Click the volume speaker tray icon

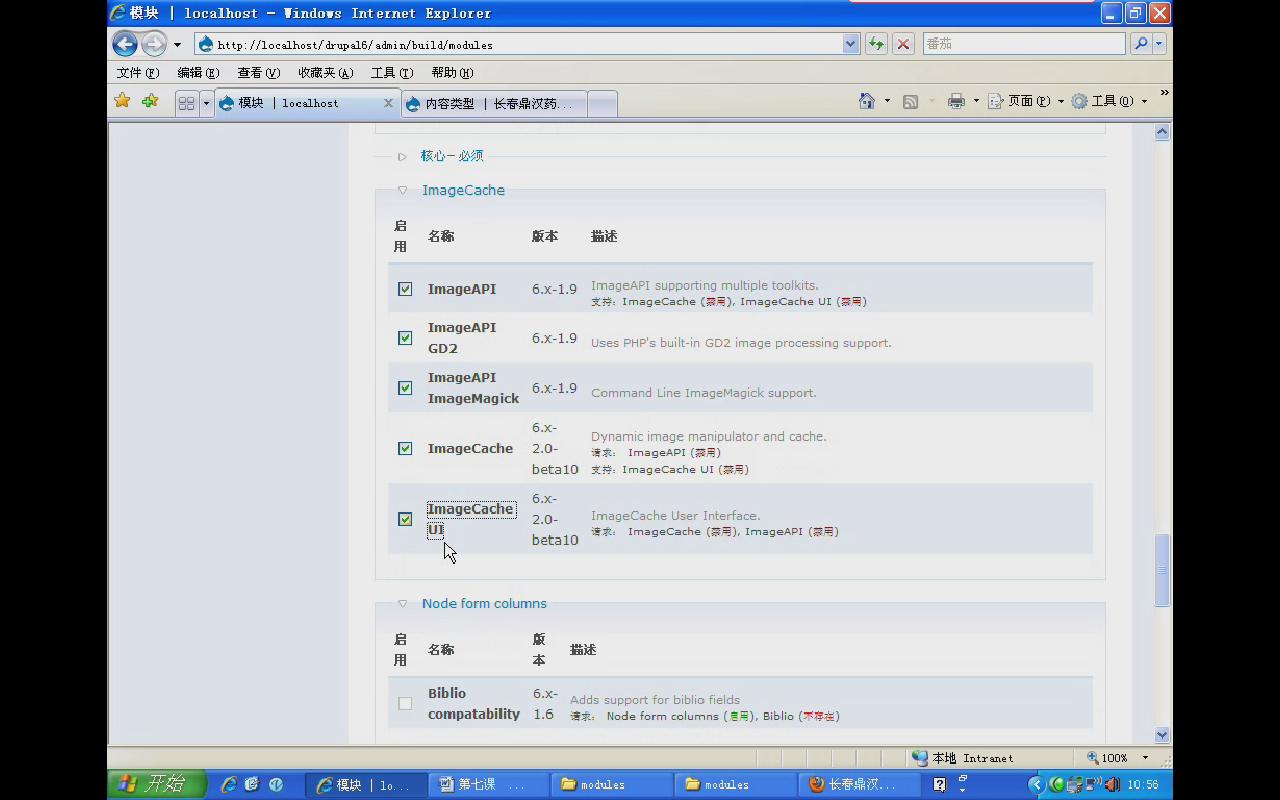1112,785
